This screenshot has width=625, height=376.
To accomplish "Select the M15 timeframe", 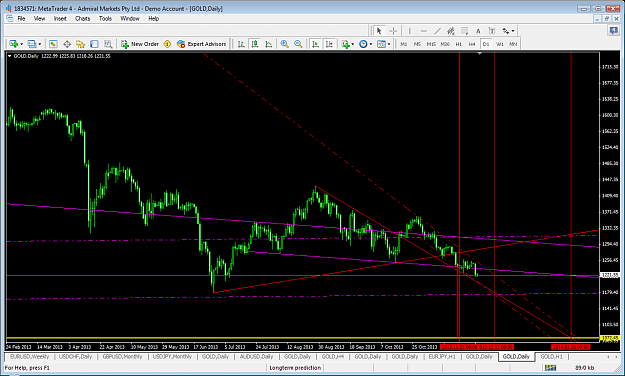I will (431, 44).
